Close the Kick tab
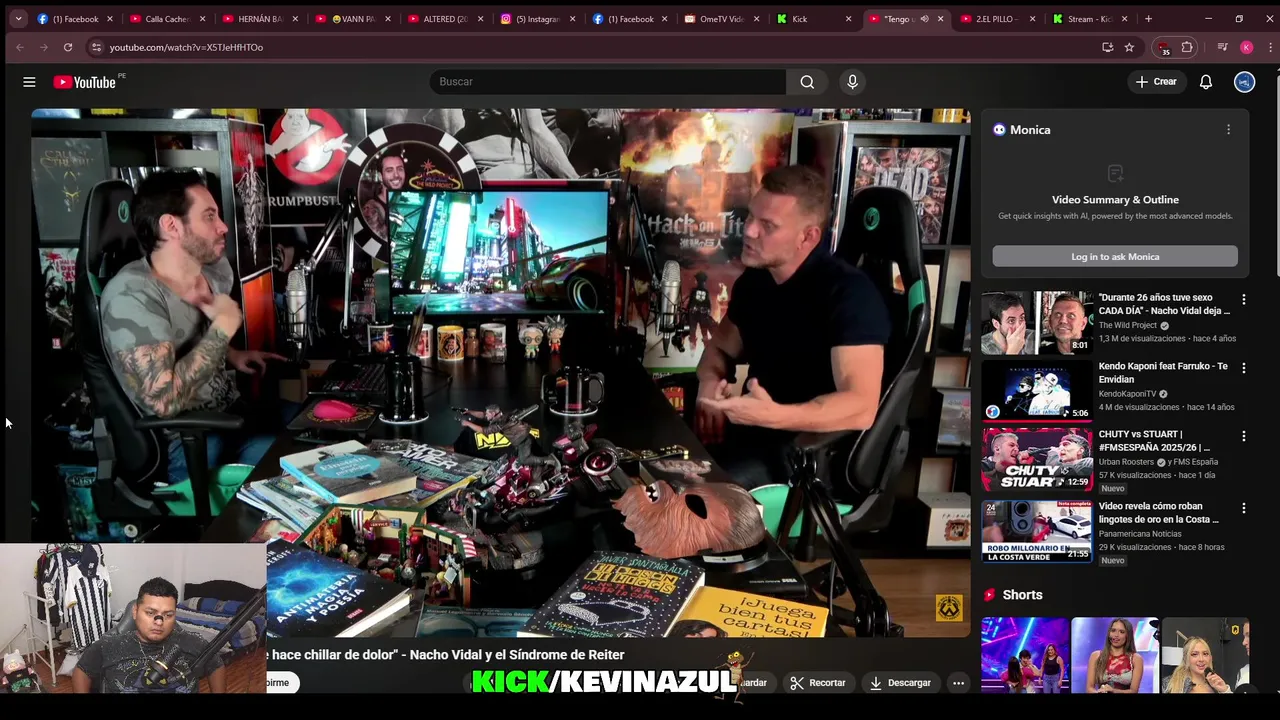The height and width of the screenshot is (720, 1280). pos(848,19)
